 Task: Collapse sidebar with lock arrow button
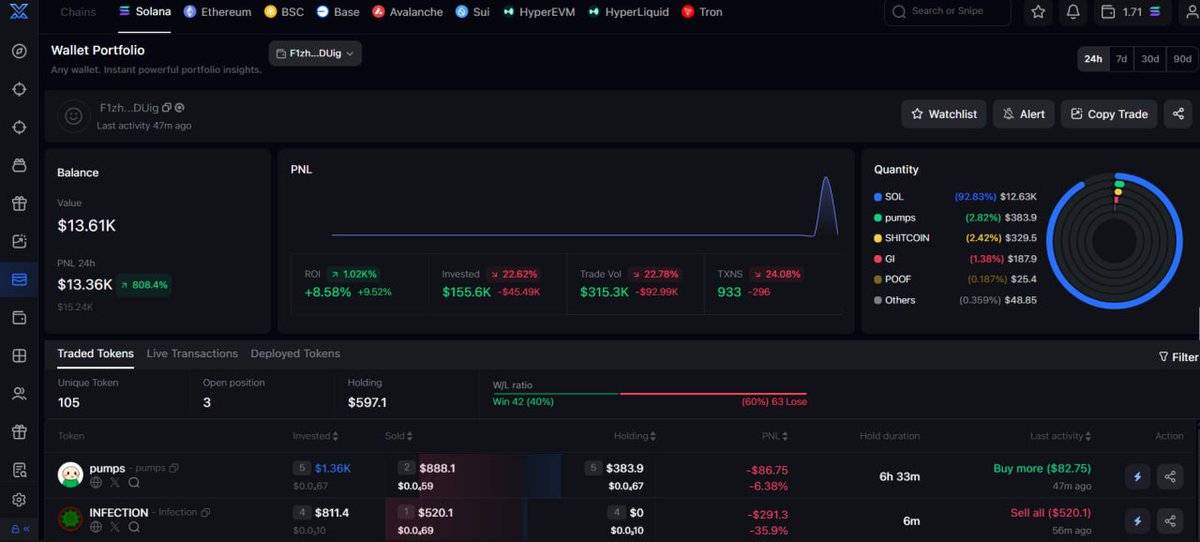tap(19, 529)
